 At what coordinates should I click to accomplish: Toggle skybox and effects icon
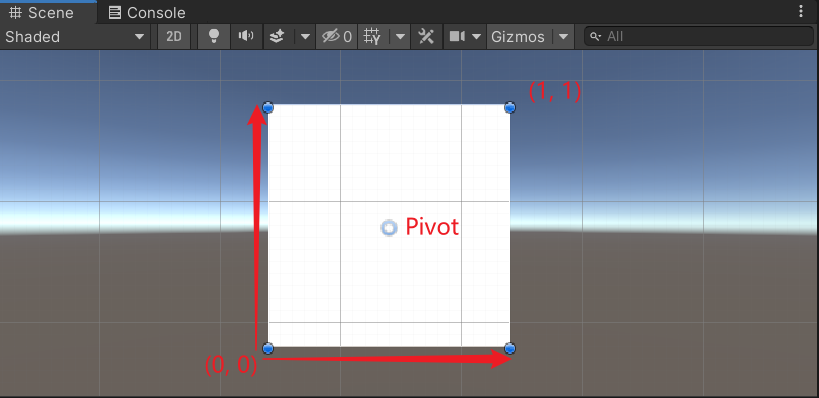coord(278,37)
